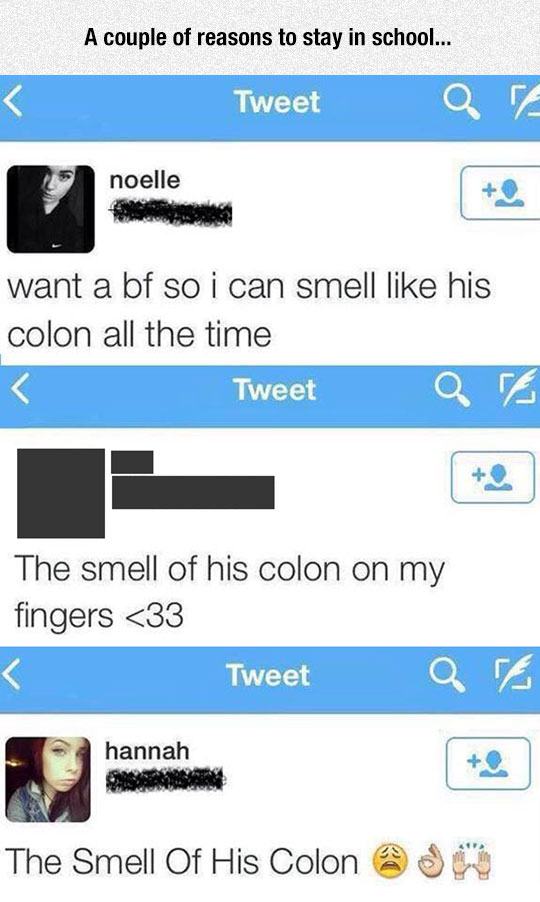Tap compose tweet icon above hannah's tweet
The height and width of the screenshot is (902, 540).
(513, 674)
